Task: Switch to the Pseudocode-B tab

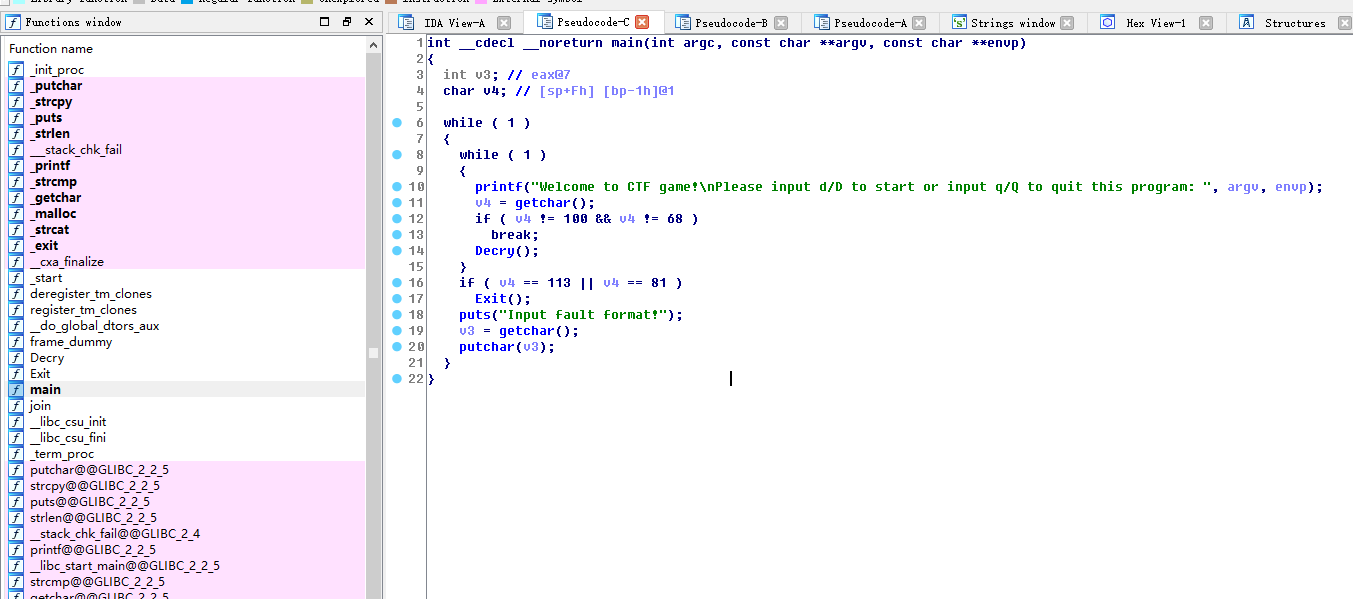Action: (731, 23)
